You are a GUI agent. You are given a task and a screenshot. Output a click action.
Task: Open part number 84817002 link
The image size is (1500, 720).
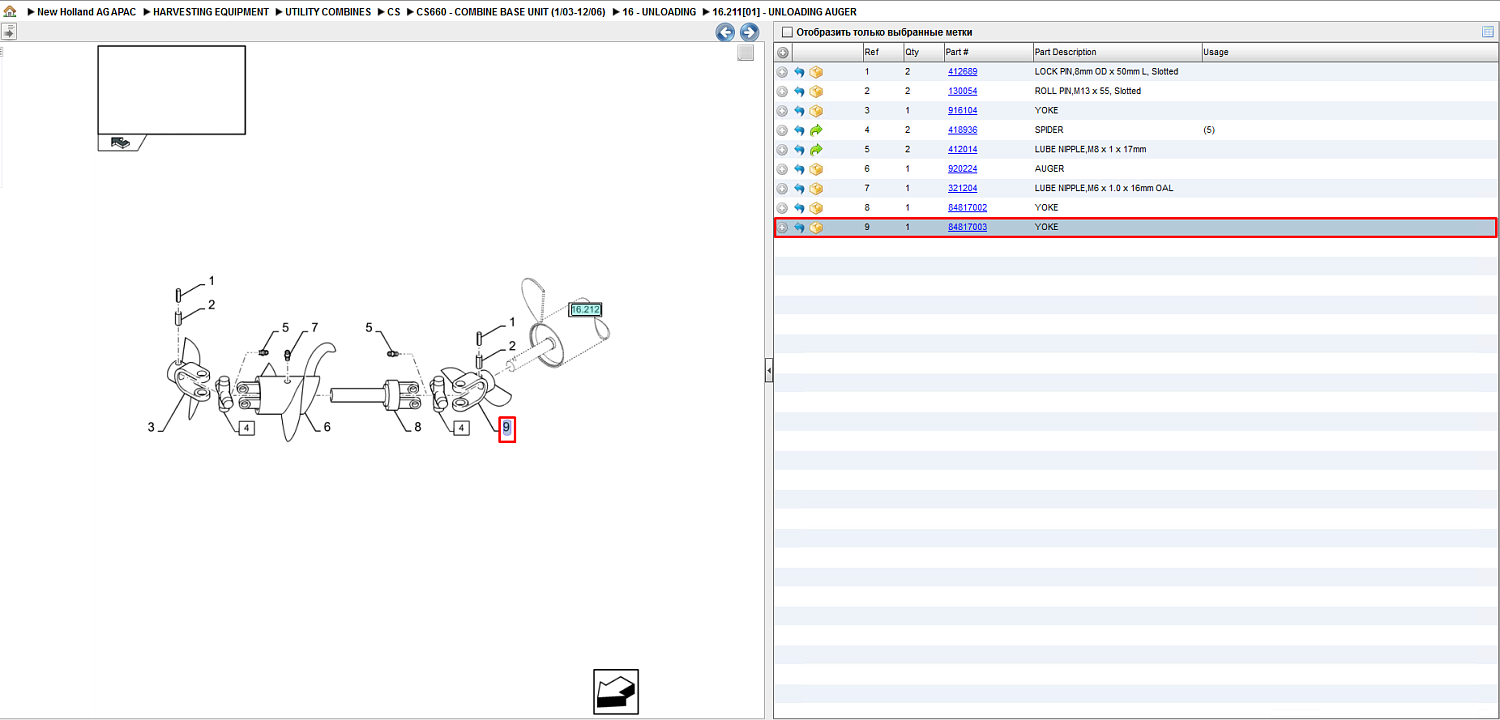pyautogui.click(x=967, y=208)
